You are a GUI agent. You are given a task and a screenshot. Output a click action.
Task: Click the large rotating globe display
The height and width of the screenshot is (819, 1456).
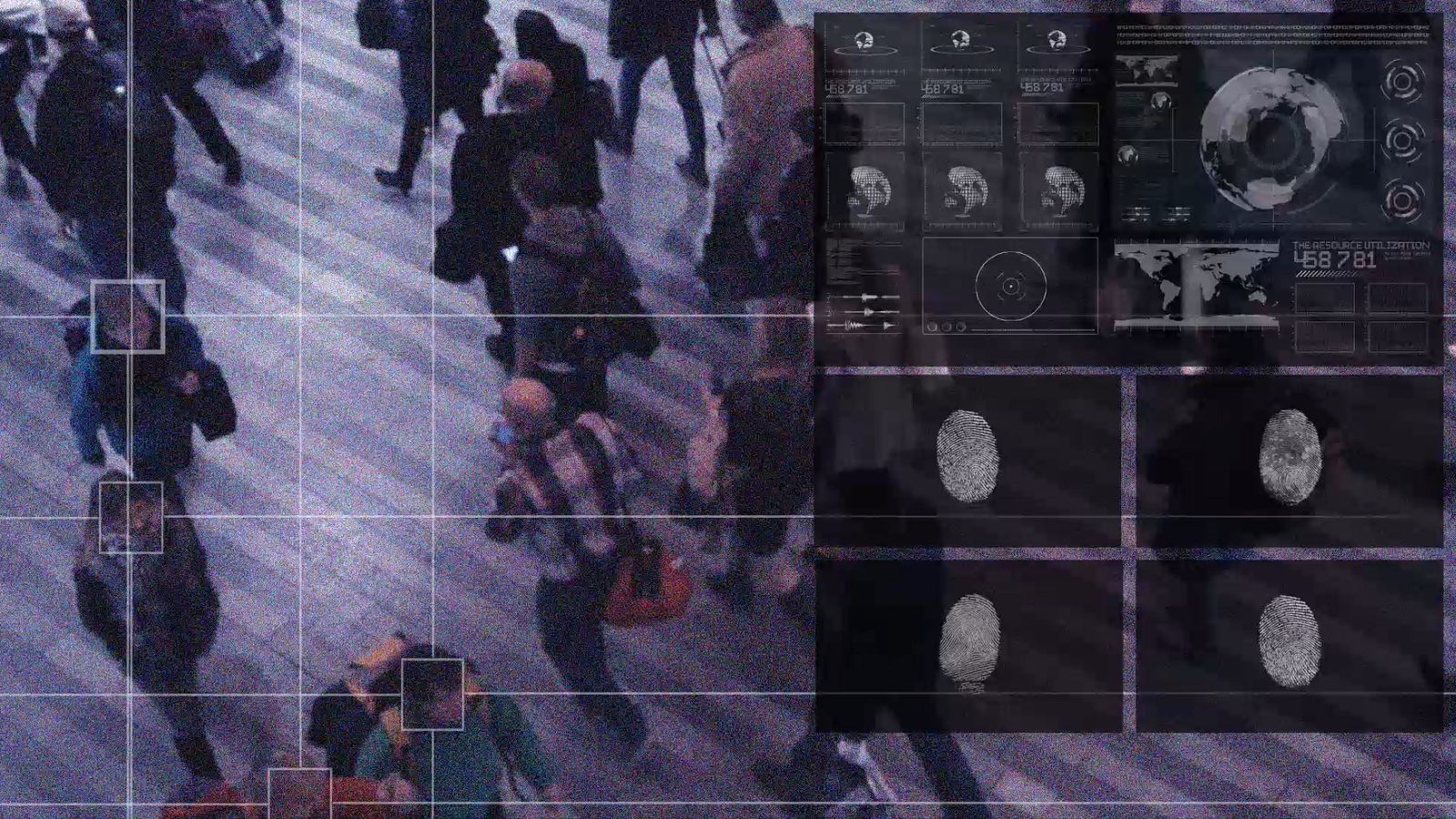(x=1271, y=139)
